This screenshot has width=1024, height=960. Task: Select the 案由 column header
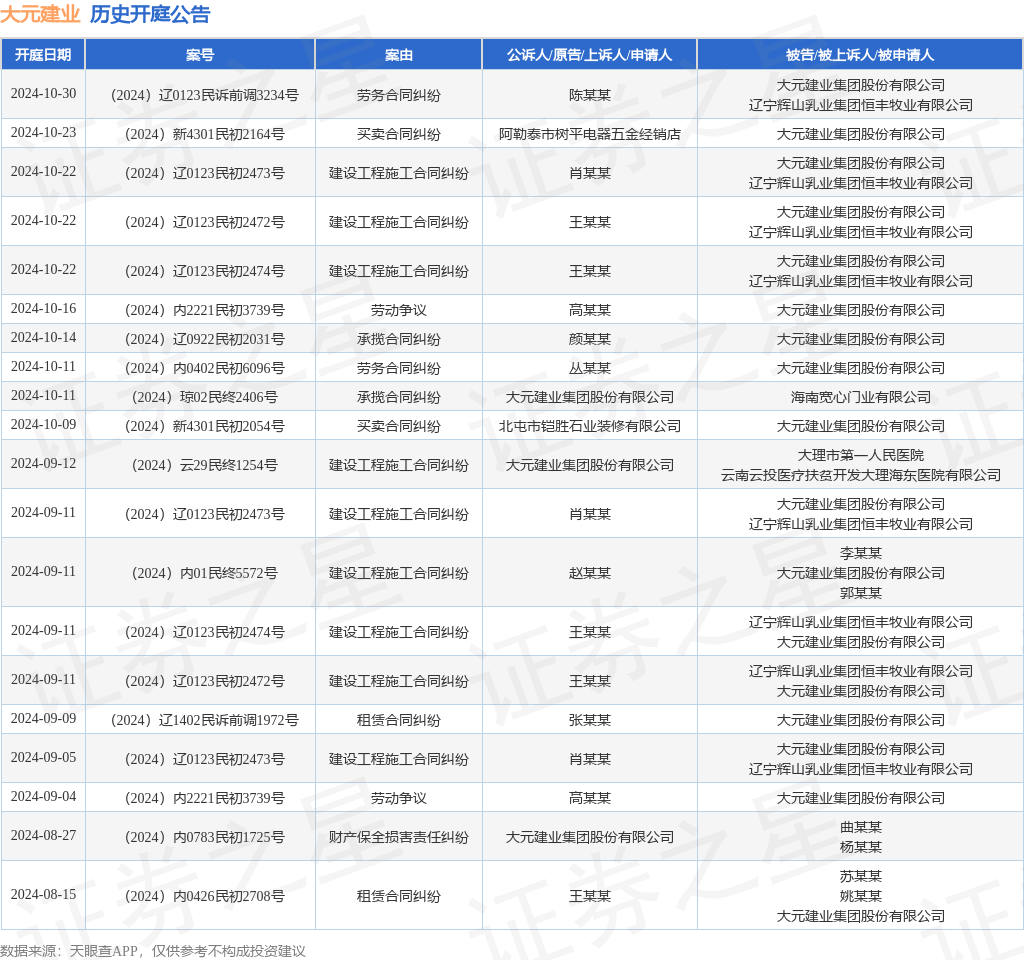coord(398,55)
